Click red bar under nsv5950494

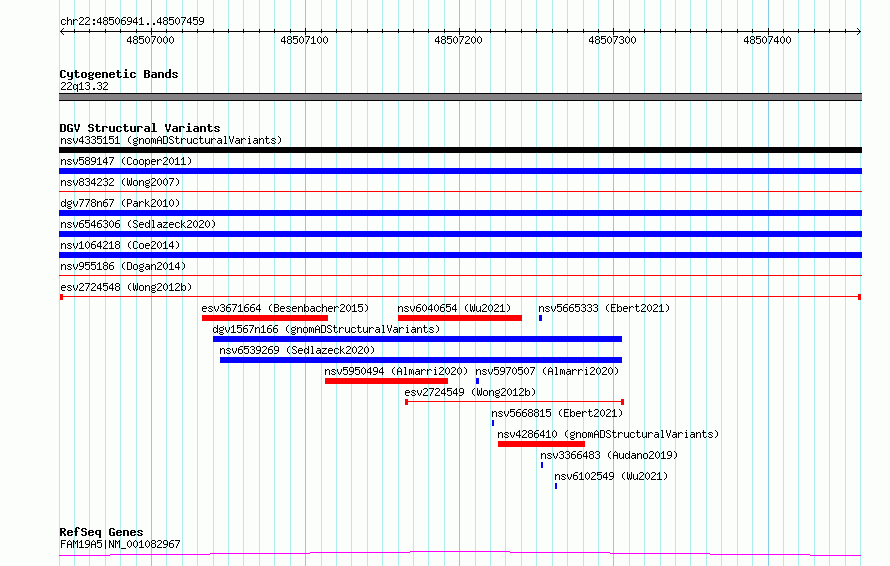[386, 381]
